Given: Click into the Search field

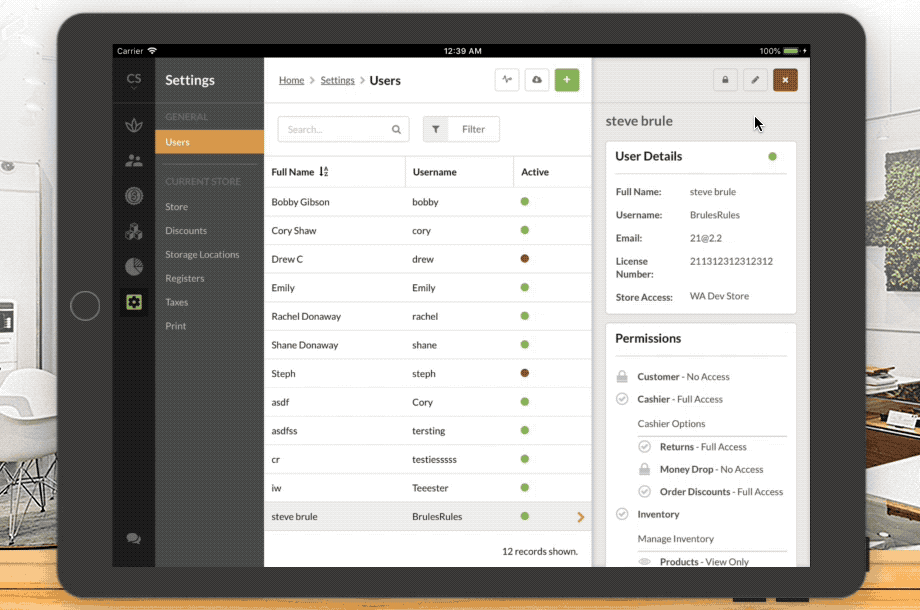Looking at the screenshot, I should (x=343, y=129).
